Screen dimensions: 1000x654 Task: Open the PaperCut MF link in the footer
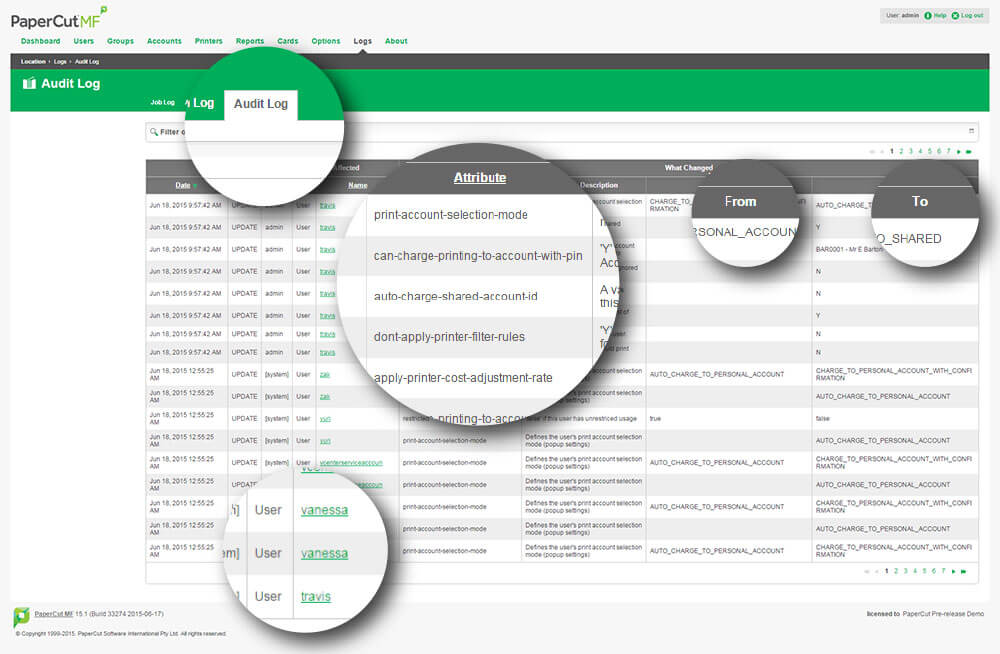pyautogui.click(x=54, y=614)
